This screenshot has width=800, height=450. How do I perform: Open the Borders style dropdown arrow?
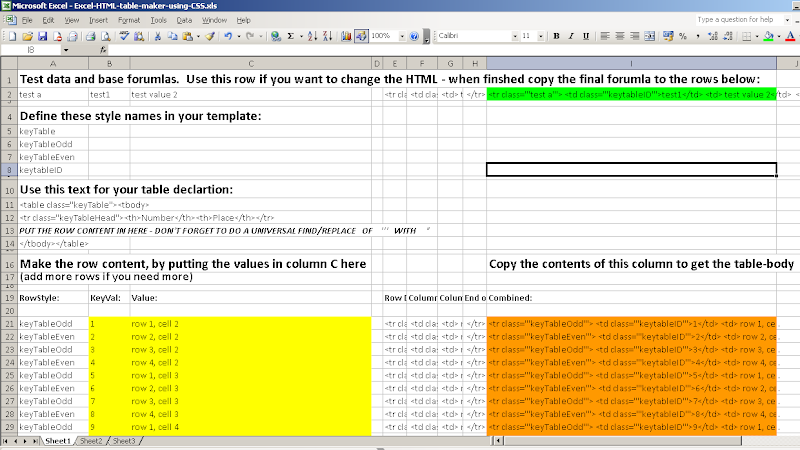(x=757, y=36)
